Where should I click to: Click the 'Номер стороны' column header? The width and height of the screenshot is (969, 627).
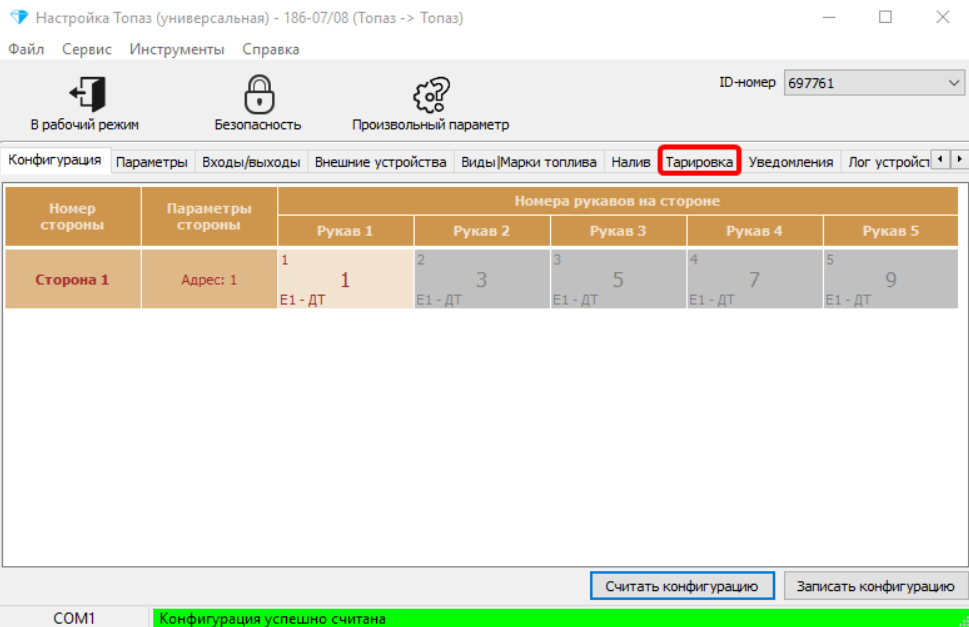[72, 216]
